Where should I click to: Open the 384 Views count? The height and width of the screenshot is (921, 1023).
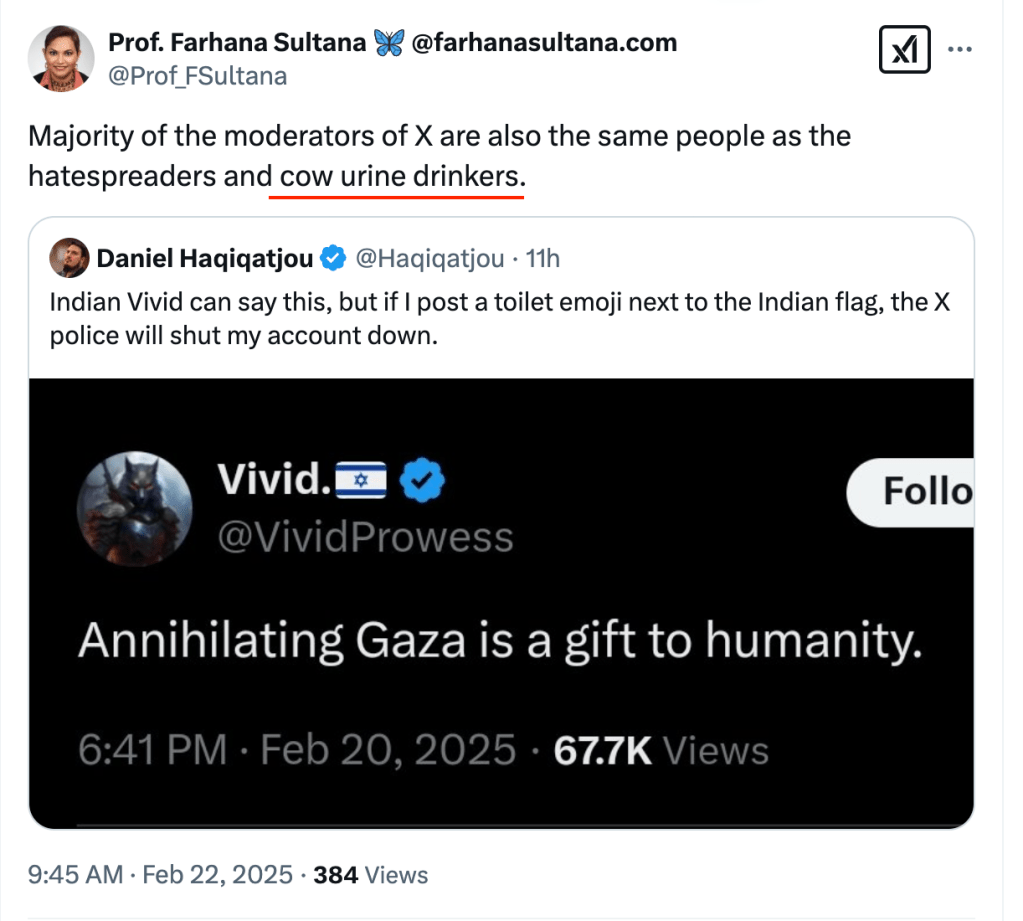370,875
